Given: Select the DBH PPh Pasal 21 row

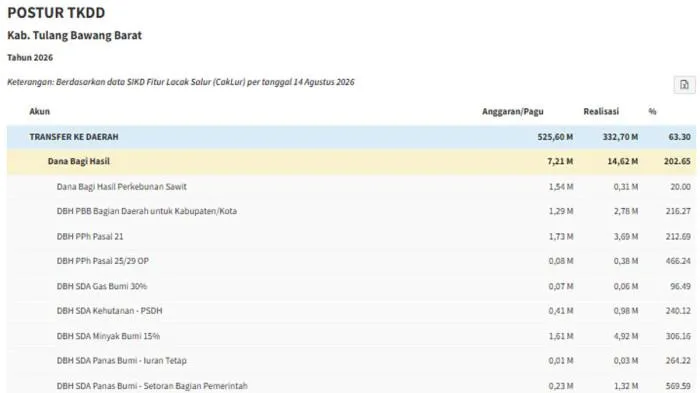Looking at the screenshot, I should [351, 236].
